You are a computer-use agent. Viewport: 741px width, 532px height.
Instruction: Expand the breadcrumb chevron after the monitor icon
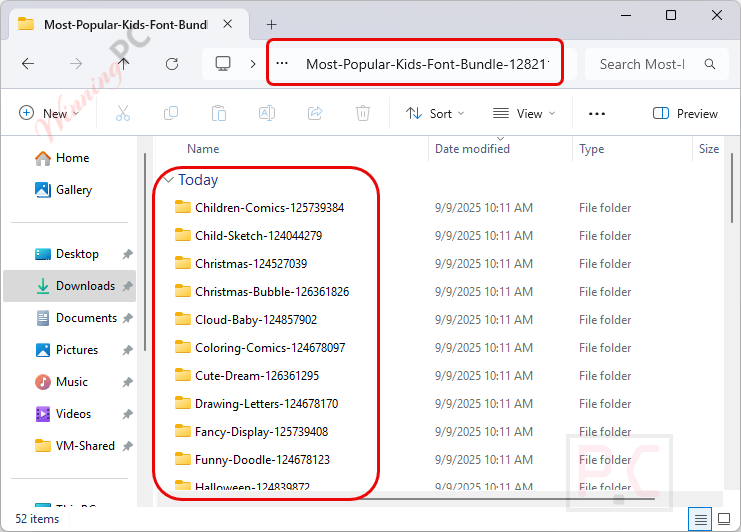tap(253, 64)
